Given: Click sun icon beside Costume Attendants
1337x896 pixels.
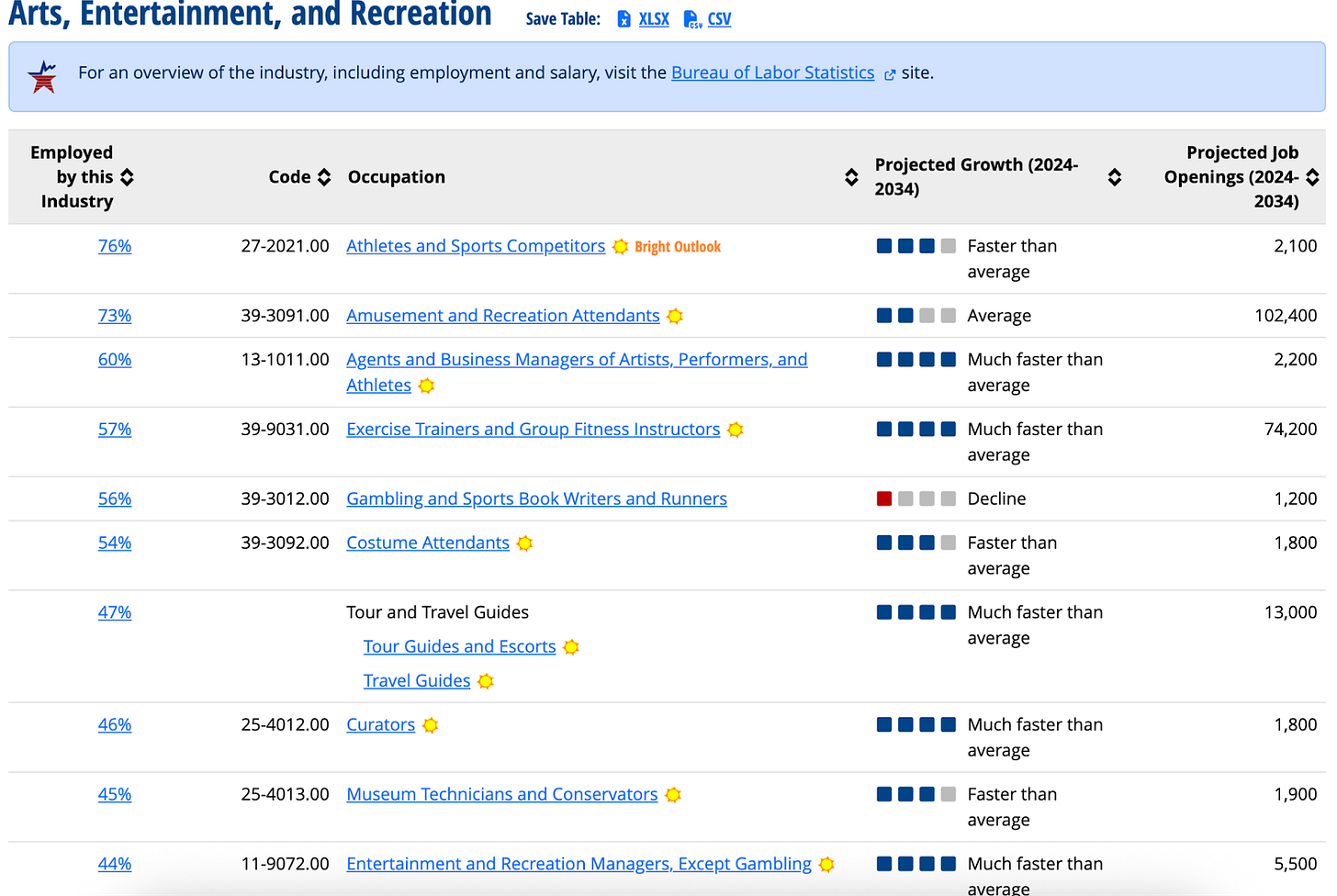Looking at the screenshot, I should pos(524,543).
